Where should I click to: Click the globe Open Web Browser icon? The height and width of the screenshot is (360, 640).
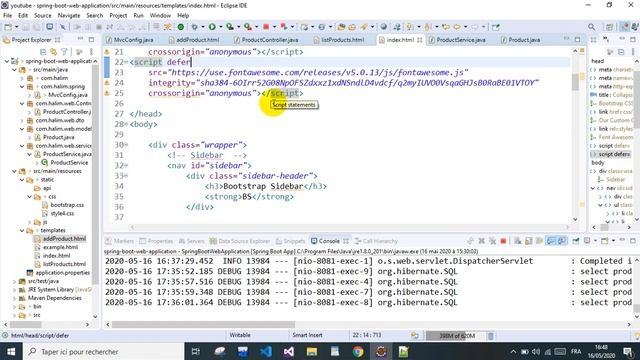pyautogui.click(x=384, y=27)
